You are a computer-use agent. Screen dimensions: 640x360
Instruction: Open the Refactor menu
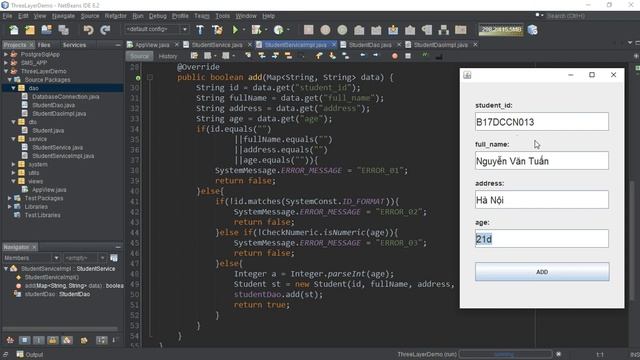click(x=116, y=16)
